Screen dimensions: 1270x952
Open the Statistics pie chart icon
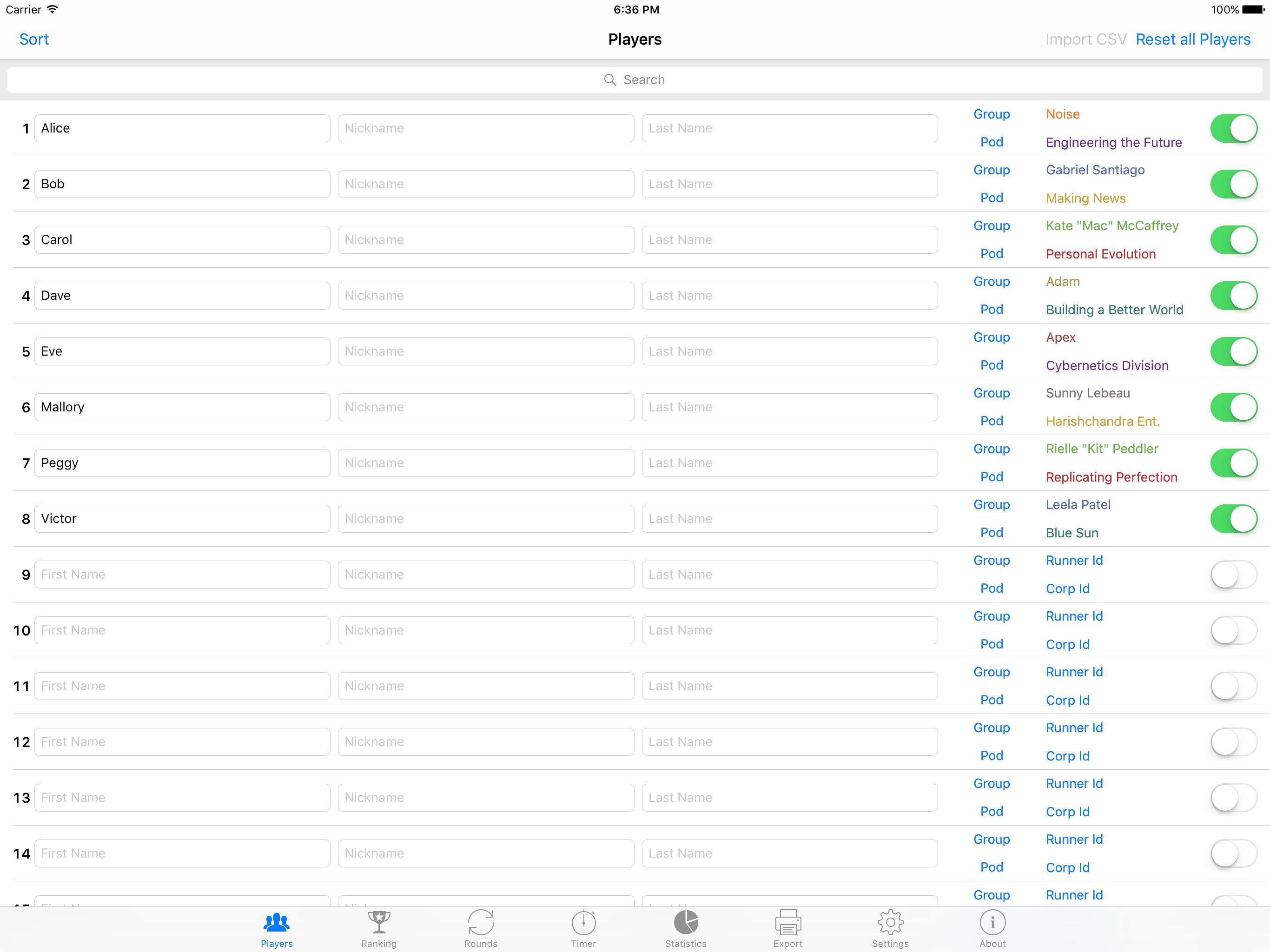point(686,928)
